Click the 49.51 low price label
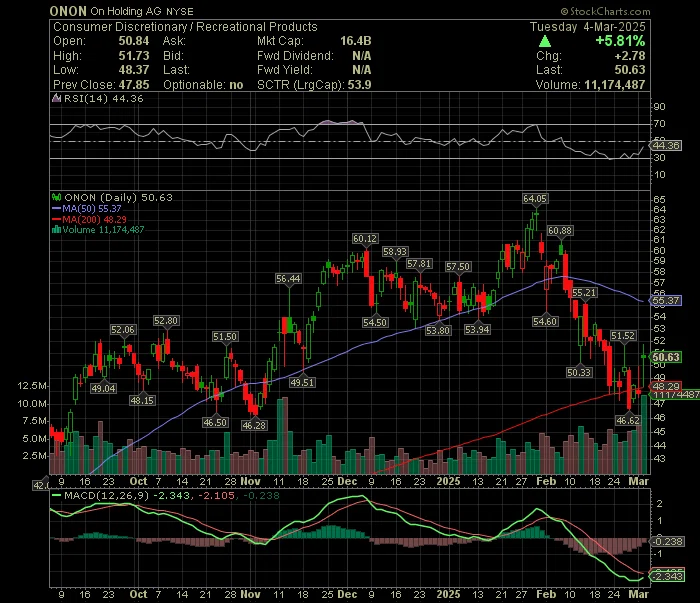 (x=302, y=383)
